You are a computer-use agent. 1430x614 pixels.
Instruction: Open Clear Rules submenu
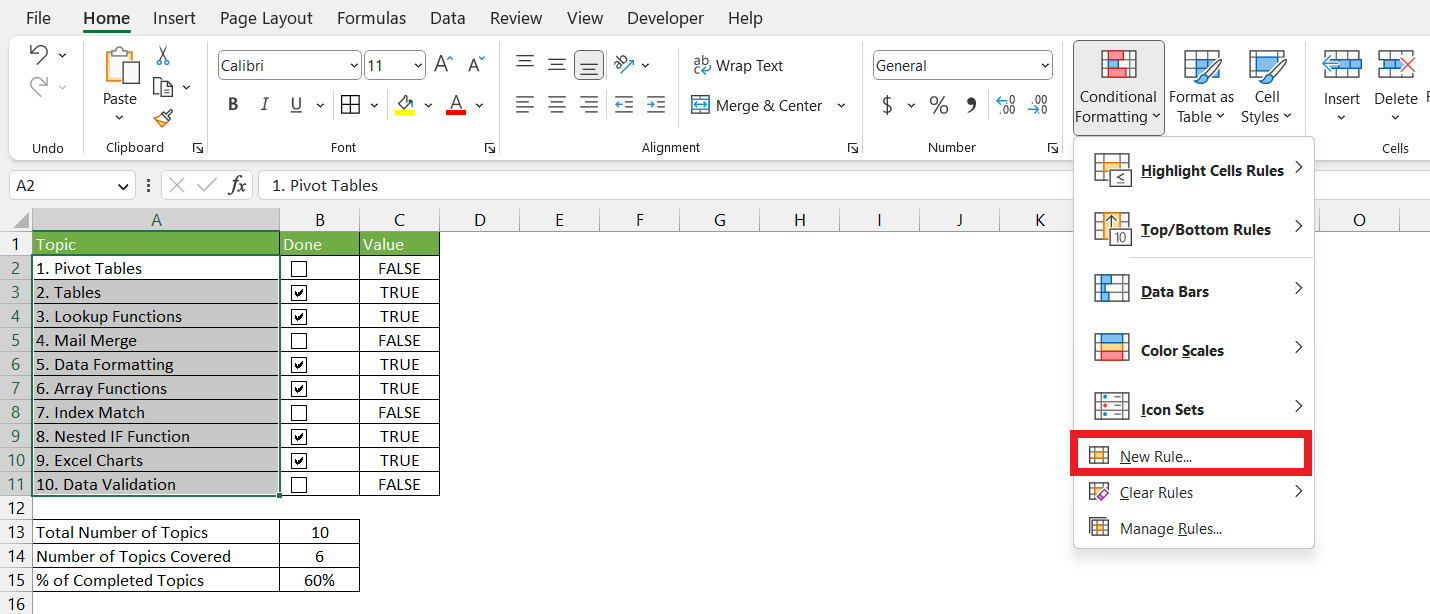pyautogui.click(x=1194, y=492)
